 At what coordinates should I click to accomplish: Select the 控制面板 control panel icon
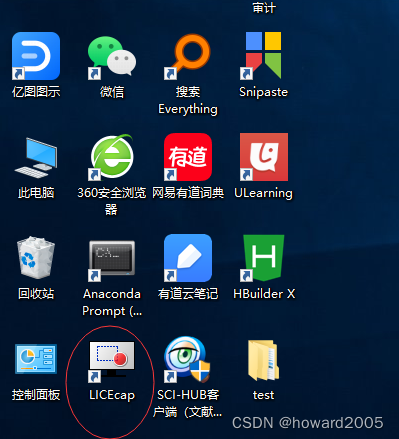coord(36,359)
